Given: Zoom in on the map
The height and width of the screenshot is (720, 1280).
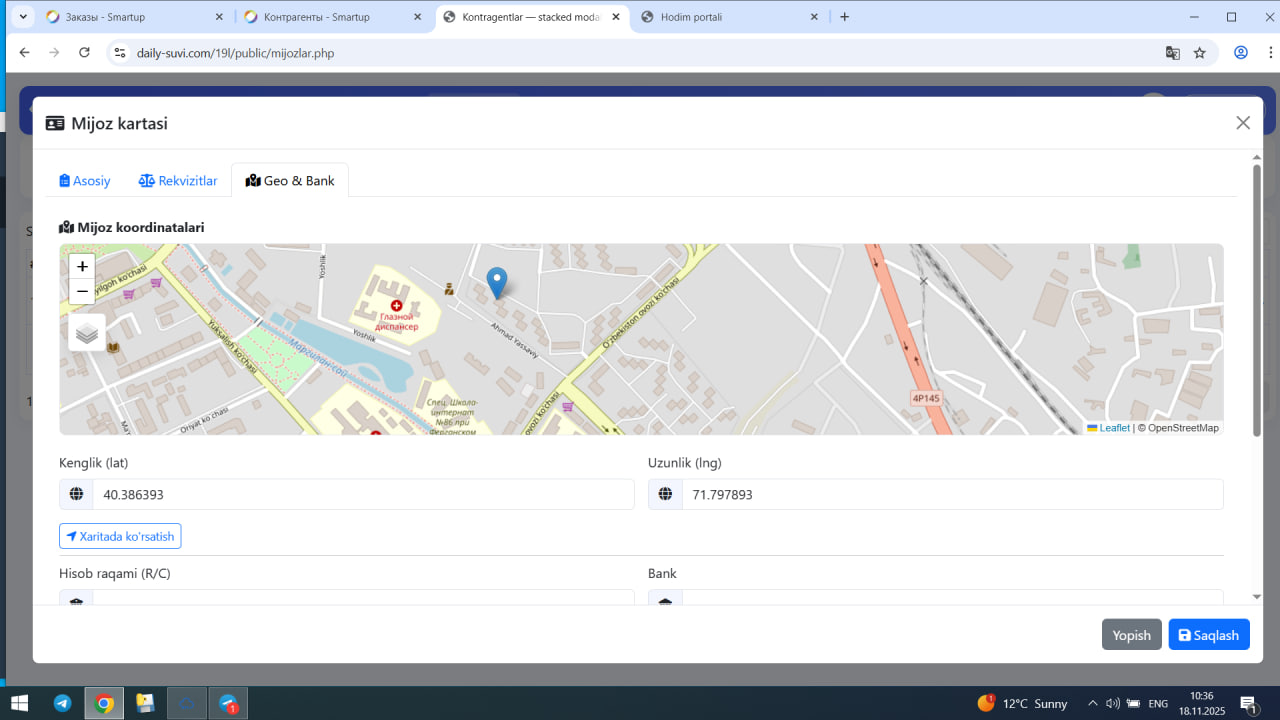Looking at the screenshot, I should (x=82, y=267).
